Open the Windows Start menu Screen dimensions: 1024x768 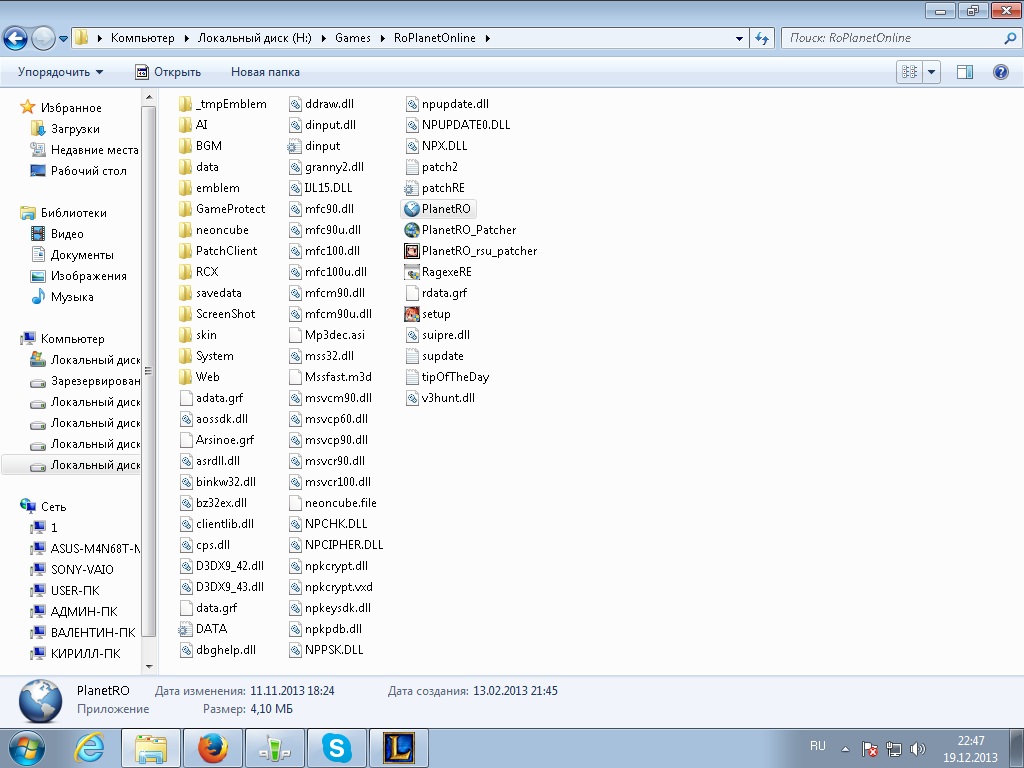26,748
